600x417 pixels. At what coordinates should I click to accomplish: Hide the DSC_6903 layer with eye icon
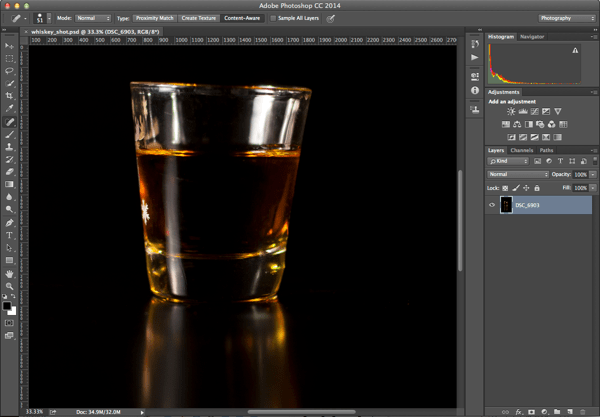click(491, 205)
